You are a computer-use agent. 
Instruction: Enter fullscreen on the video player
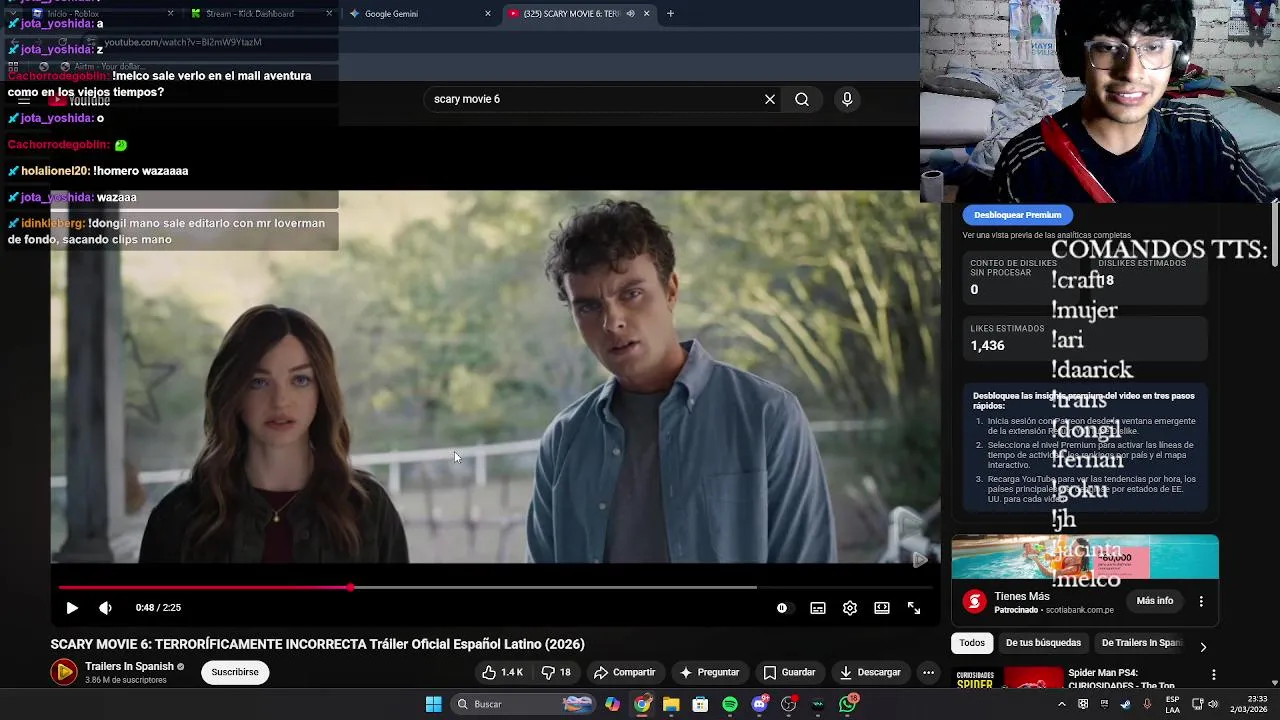point(914,608)
